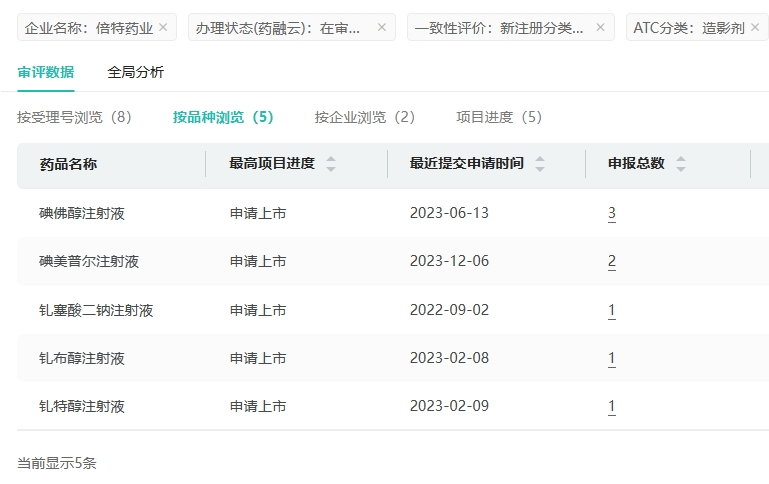Click the 药品名称 column header
Image resolution: width=769 pixels, height=484 pixels.
[68, 164]
